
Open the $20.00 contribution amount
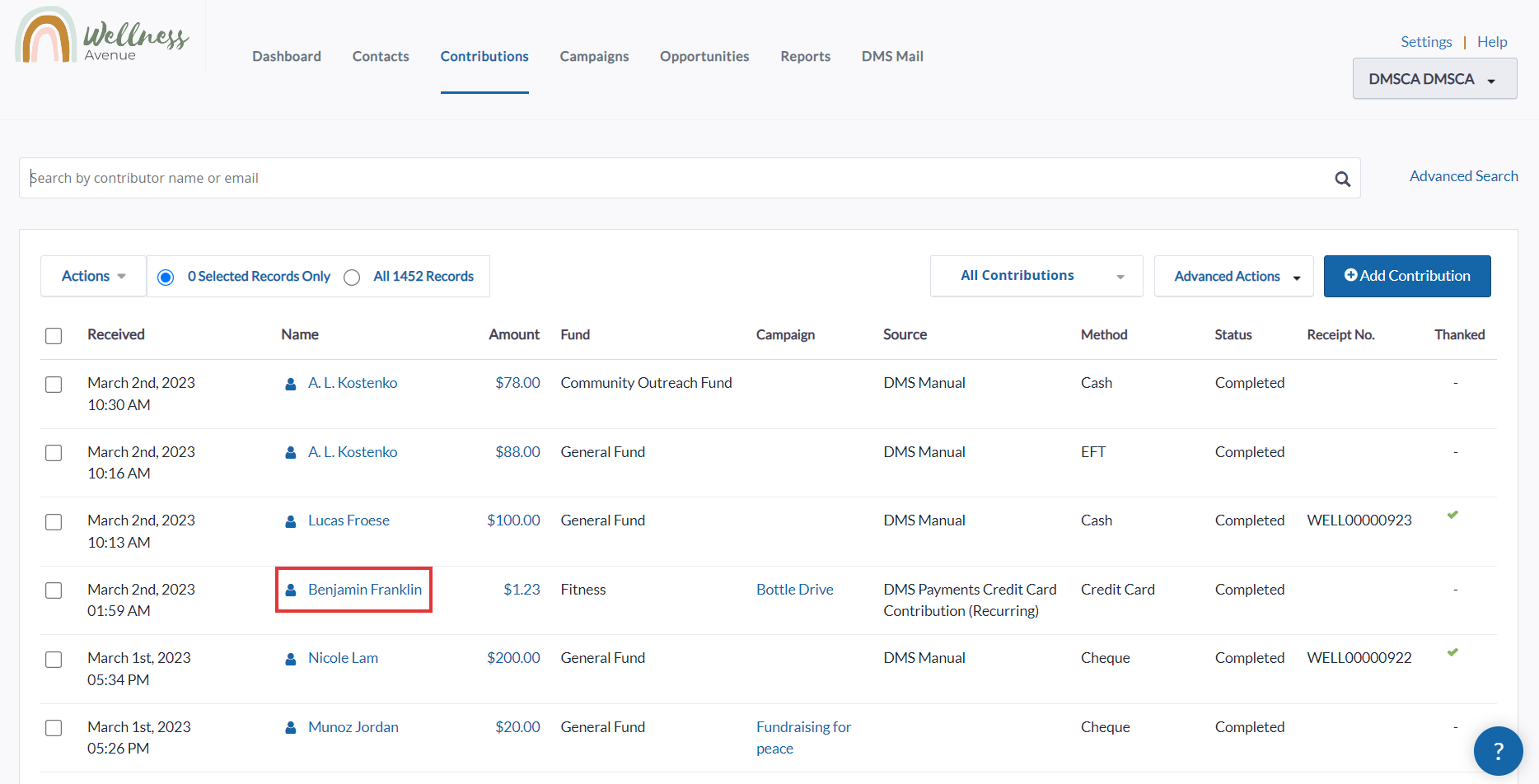(x=517, y=727)
